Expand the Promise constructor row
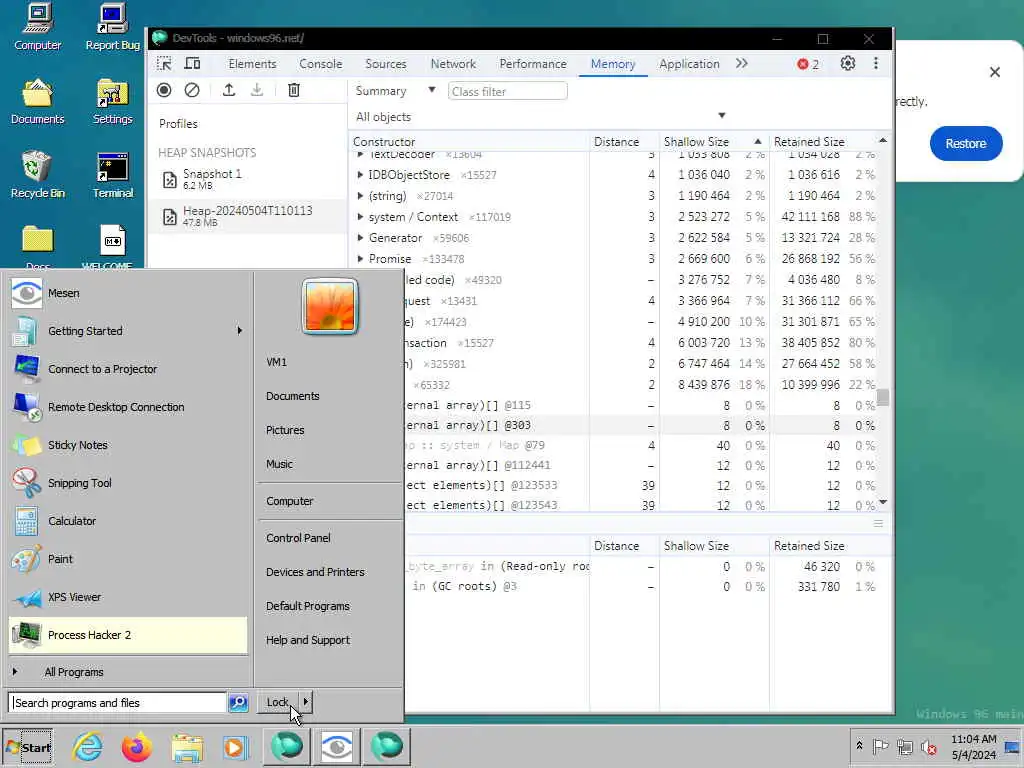 pyautogui.click(x=360, y=259)
